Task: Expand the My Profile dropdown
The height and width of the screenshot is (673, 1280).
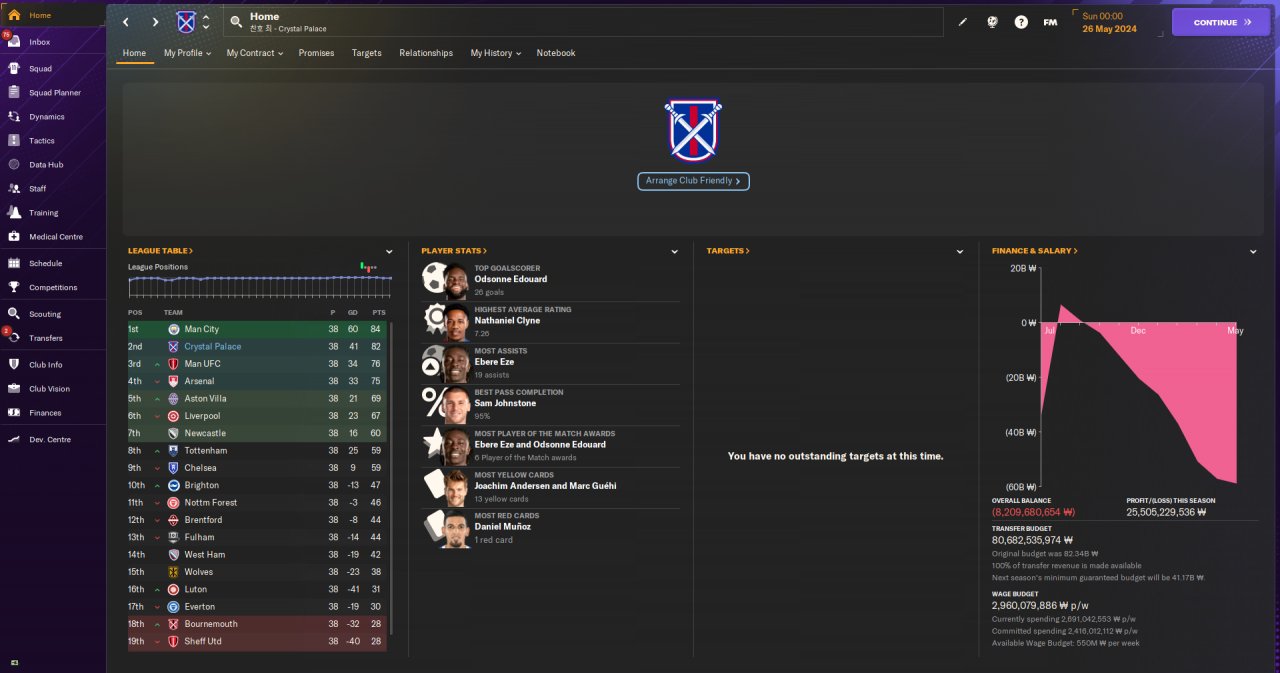Action: pos(187,53)
